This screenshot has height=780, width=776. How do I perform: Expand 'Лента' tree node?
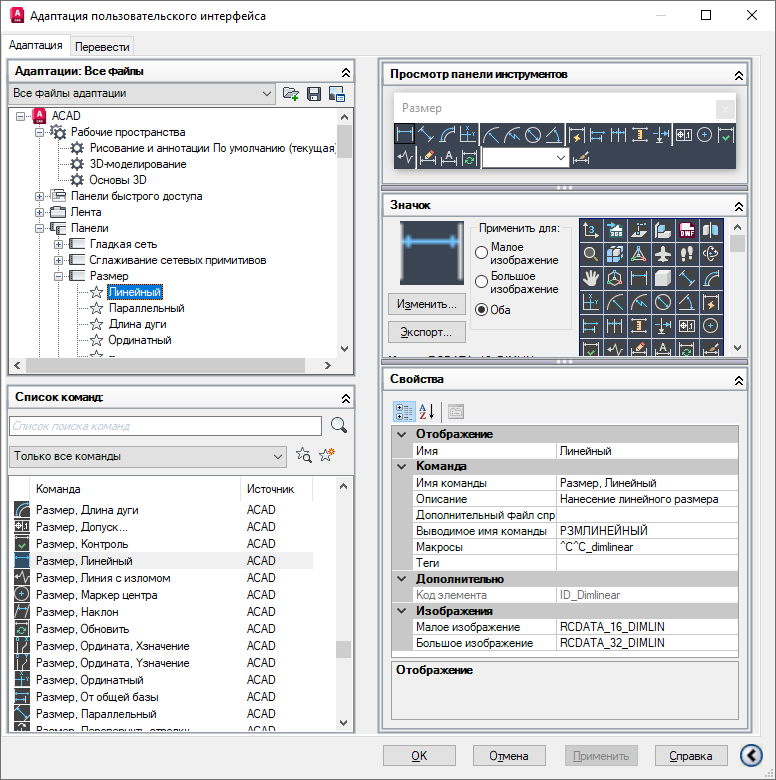[39, 212]
